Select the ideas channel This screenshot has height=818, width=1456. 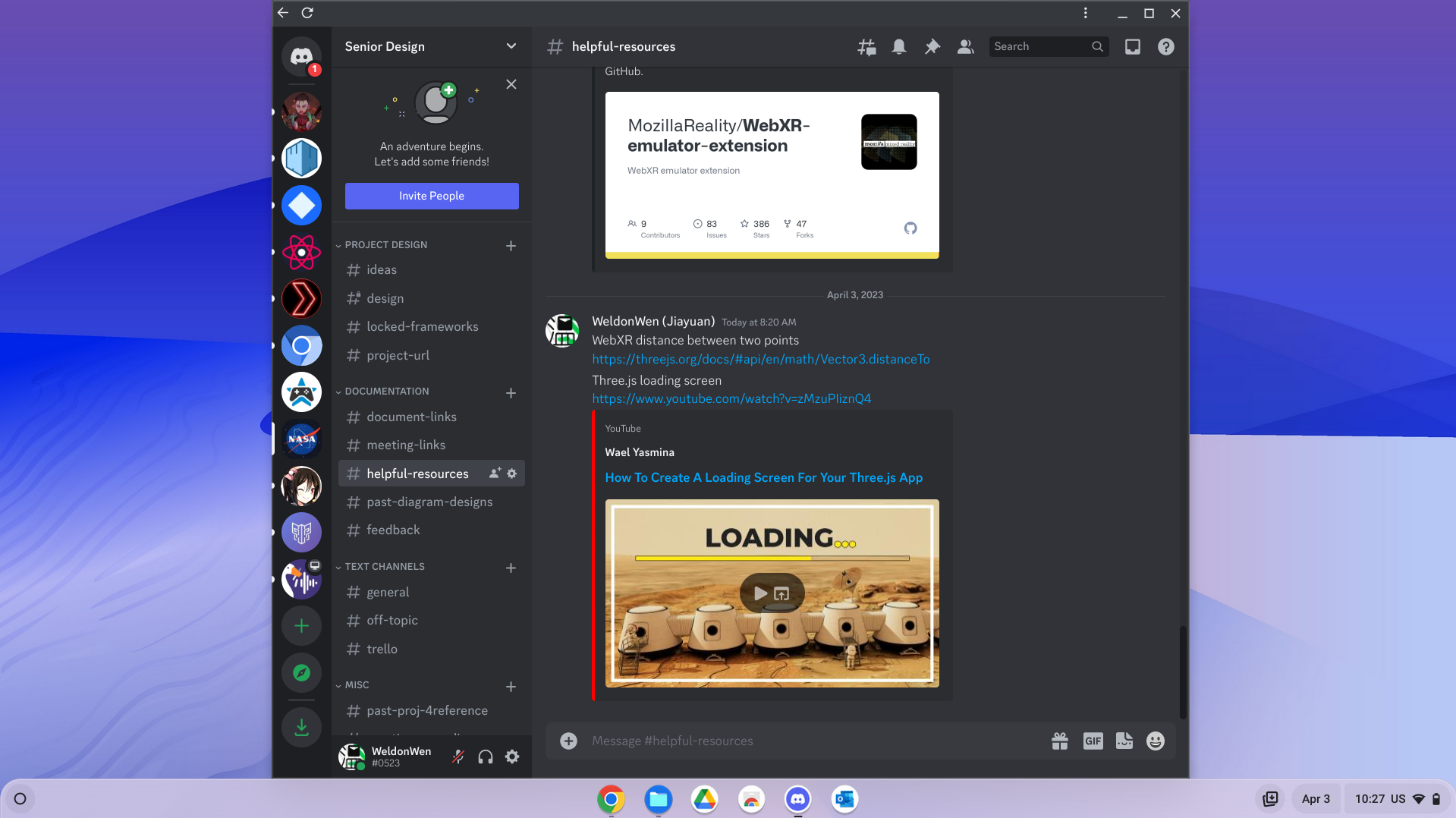[431, 270]
